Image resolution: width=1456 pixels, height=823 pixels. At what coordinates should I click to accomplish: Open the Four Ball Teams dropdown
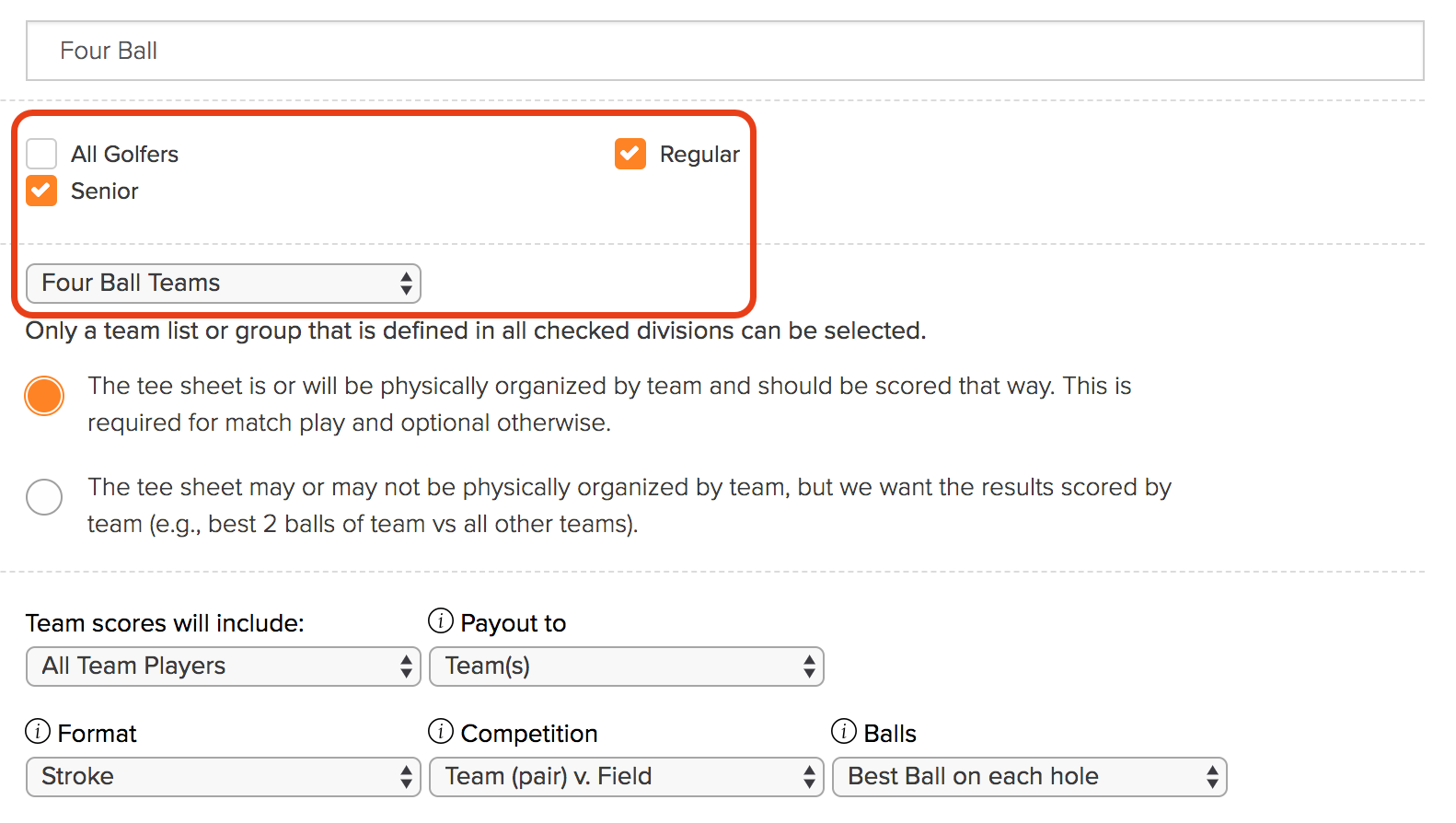click(224, 284)
